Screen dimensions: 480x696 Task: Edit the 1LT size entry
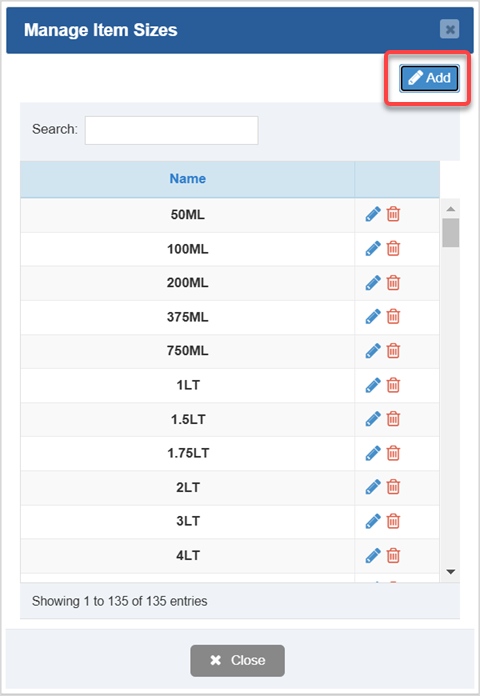(x=373, y=385)
